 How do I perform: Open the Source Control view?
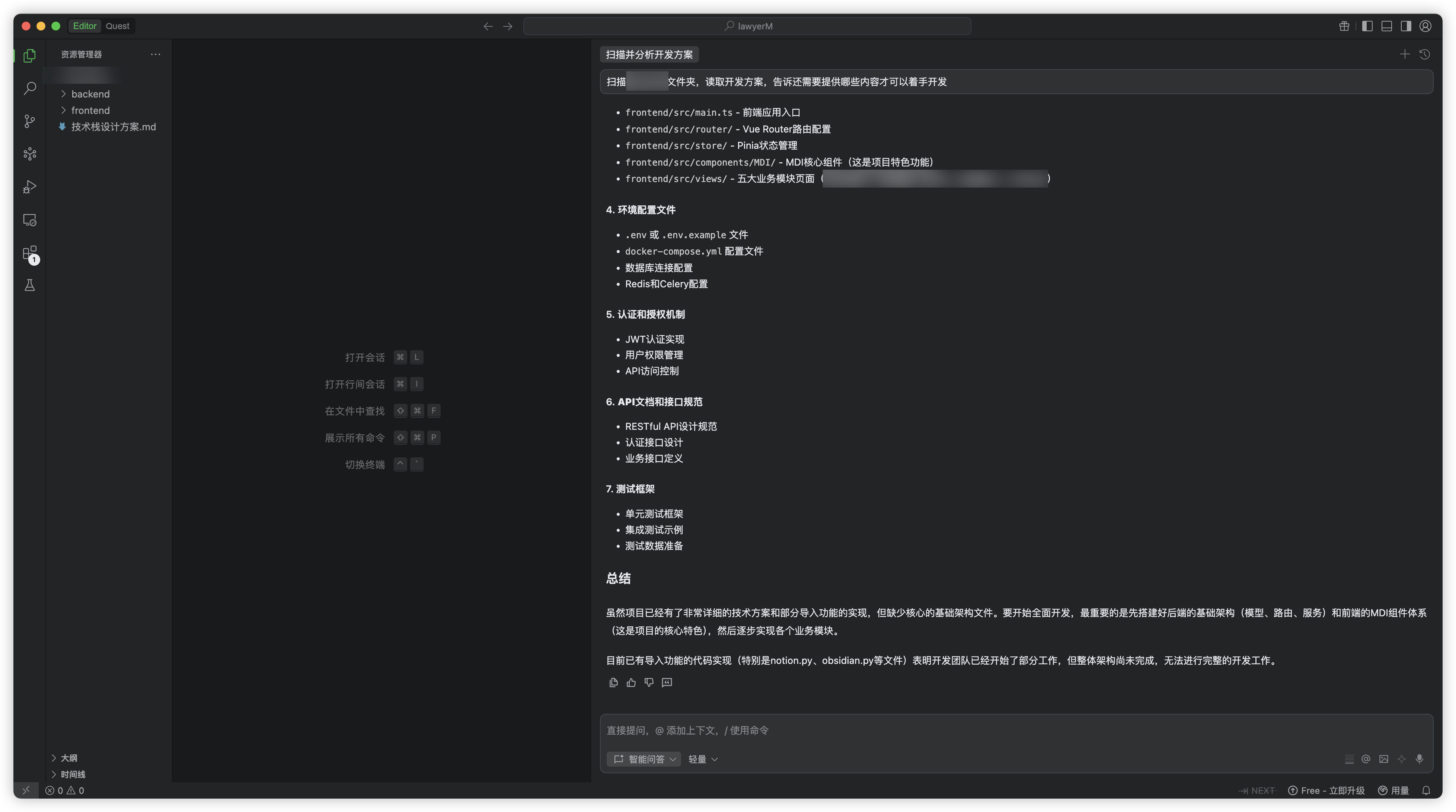pyautogui.click(x=29, y=121)
